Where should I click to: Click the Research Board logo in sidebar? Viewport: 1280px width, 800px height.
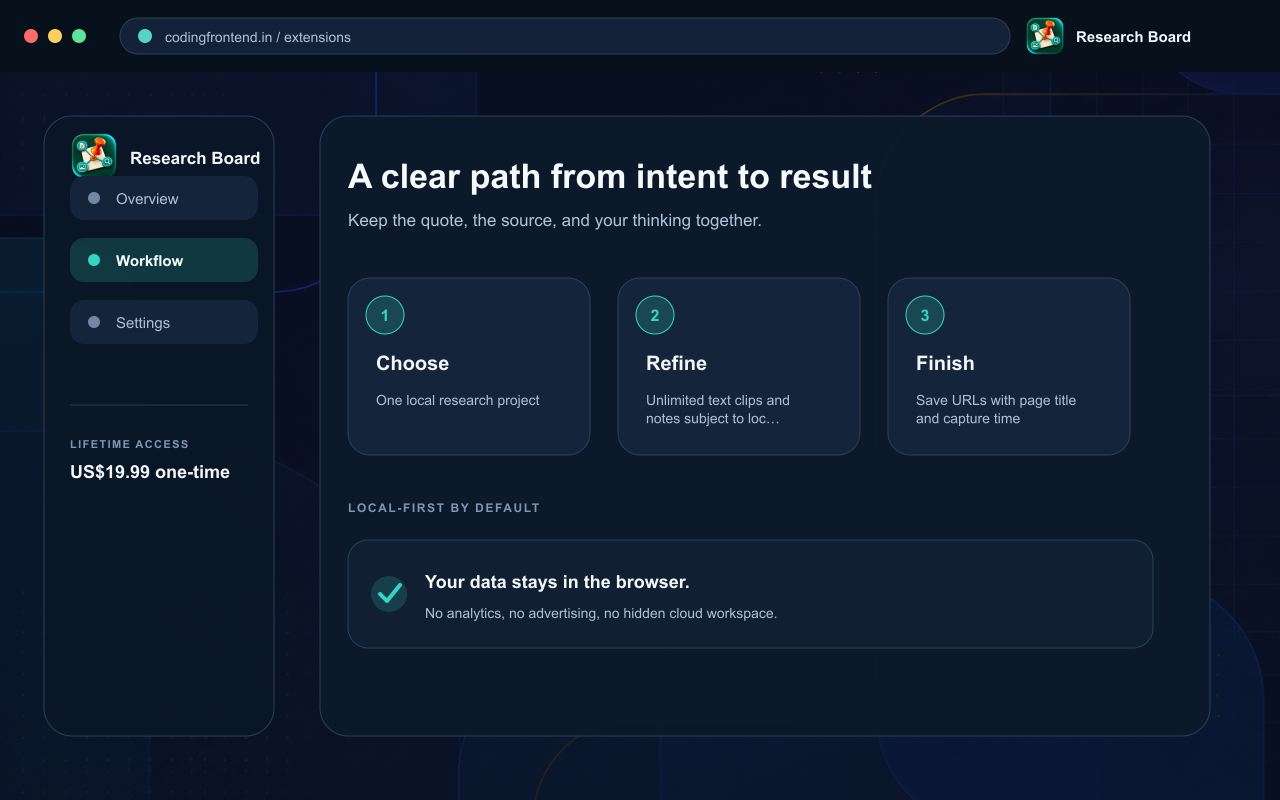click(94, 156)
